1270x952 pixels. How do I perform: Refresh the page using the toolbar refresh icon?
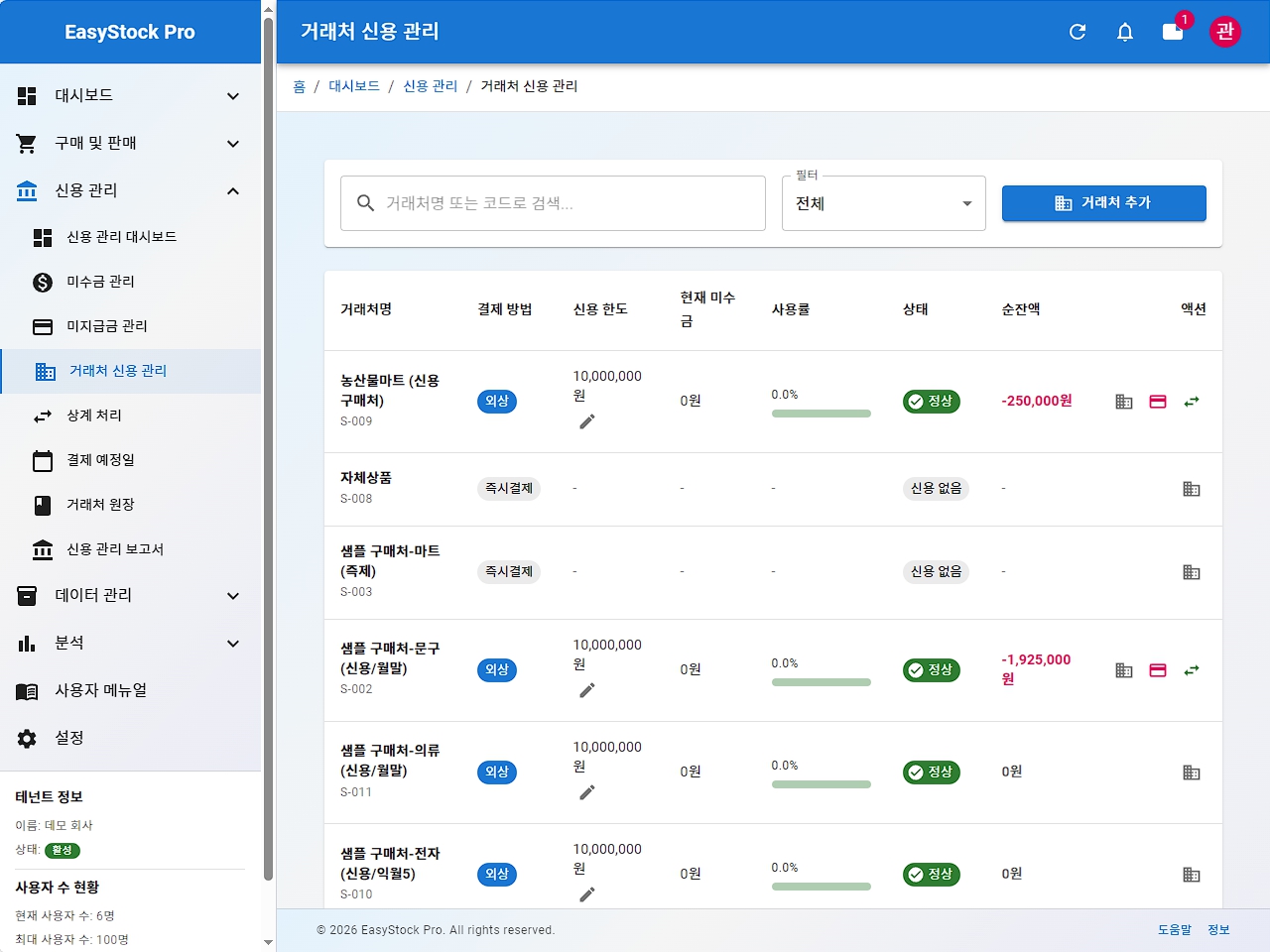click(1078, 32)
